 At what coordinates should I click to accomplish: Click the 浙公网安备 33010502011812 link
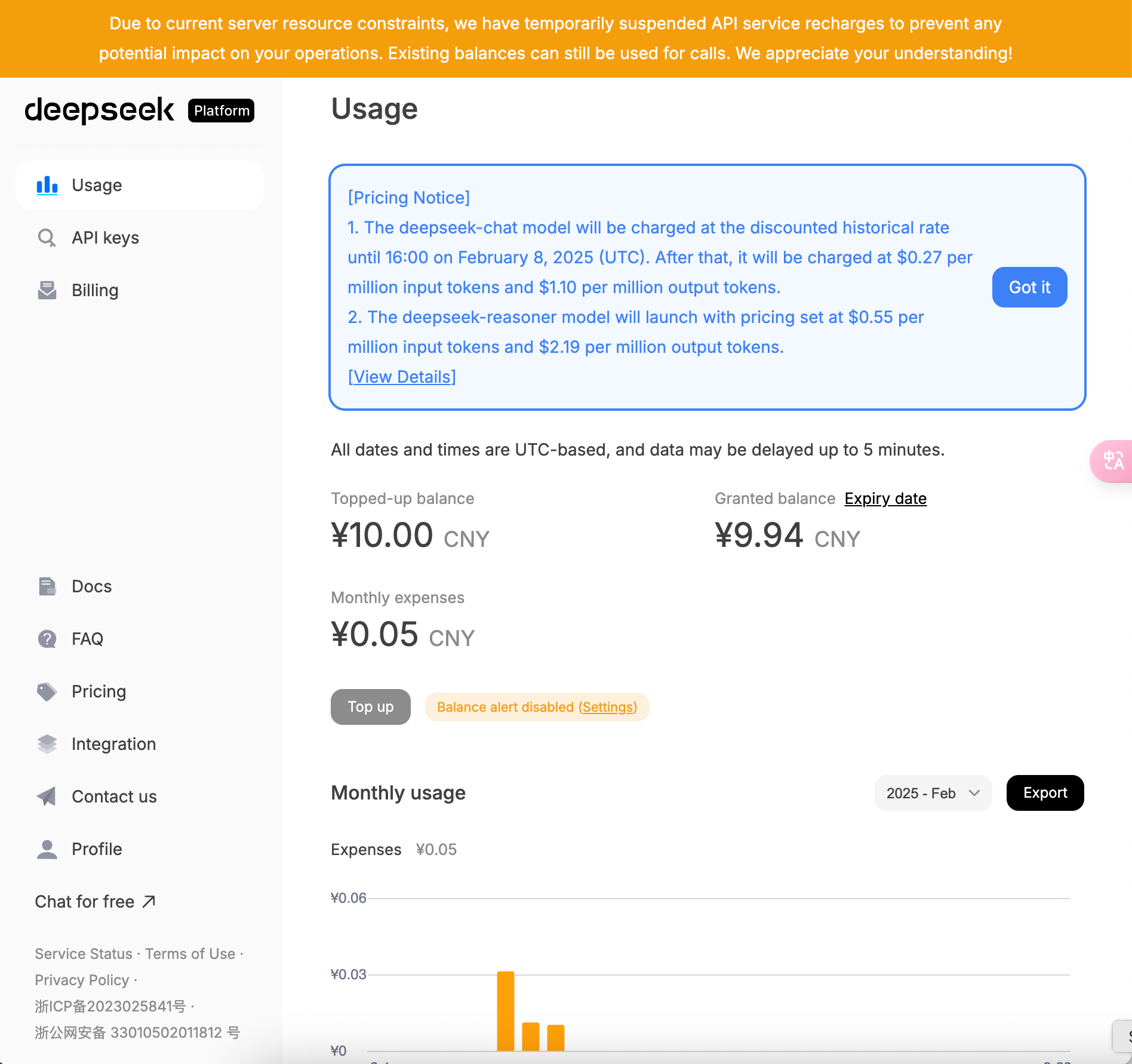pos(137,1032)
